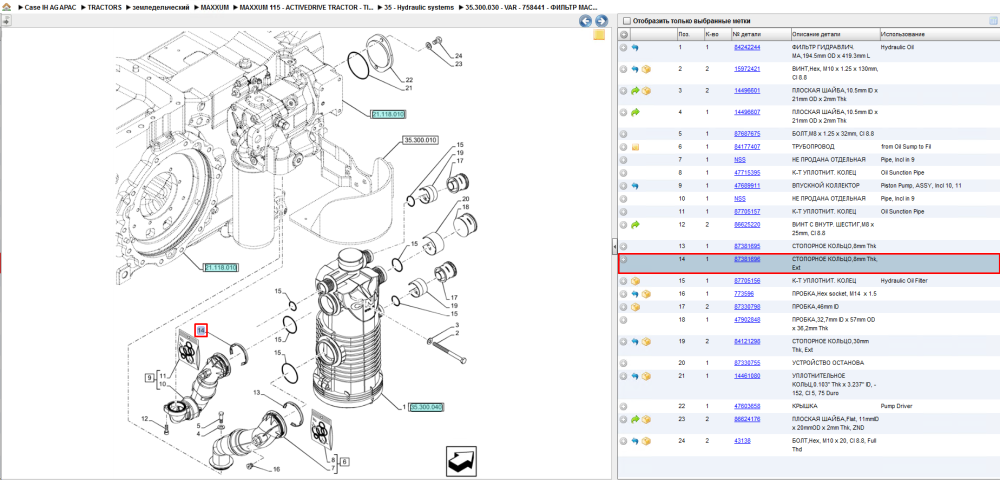Open part number link 84242244

pyautogui.click(x=747, y=47)
